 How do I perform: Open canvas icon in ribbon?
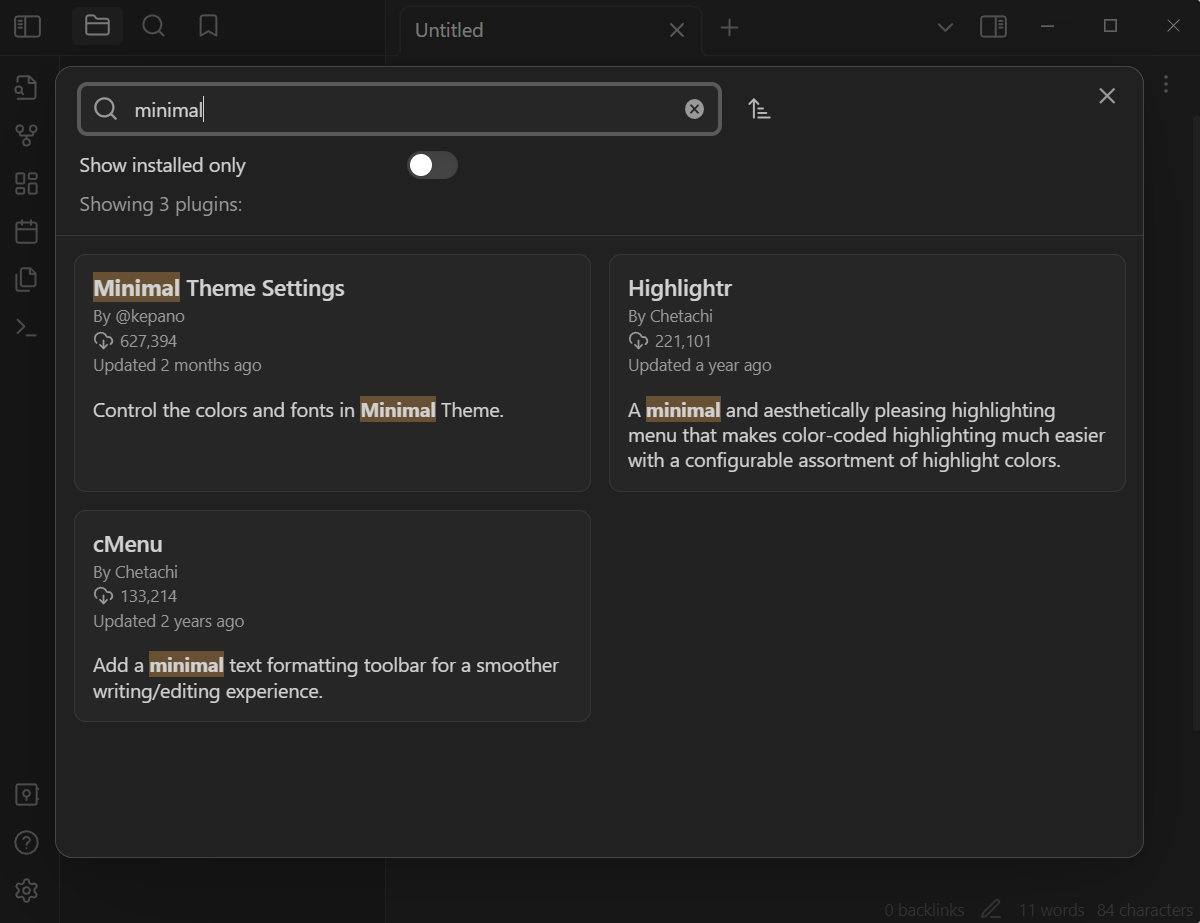coord(26,183)
